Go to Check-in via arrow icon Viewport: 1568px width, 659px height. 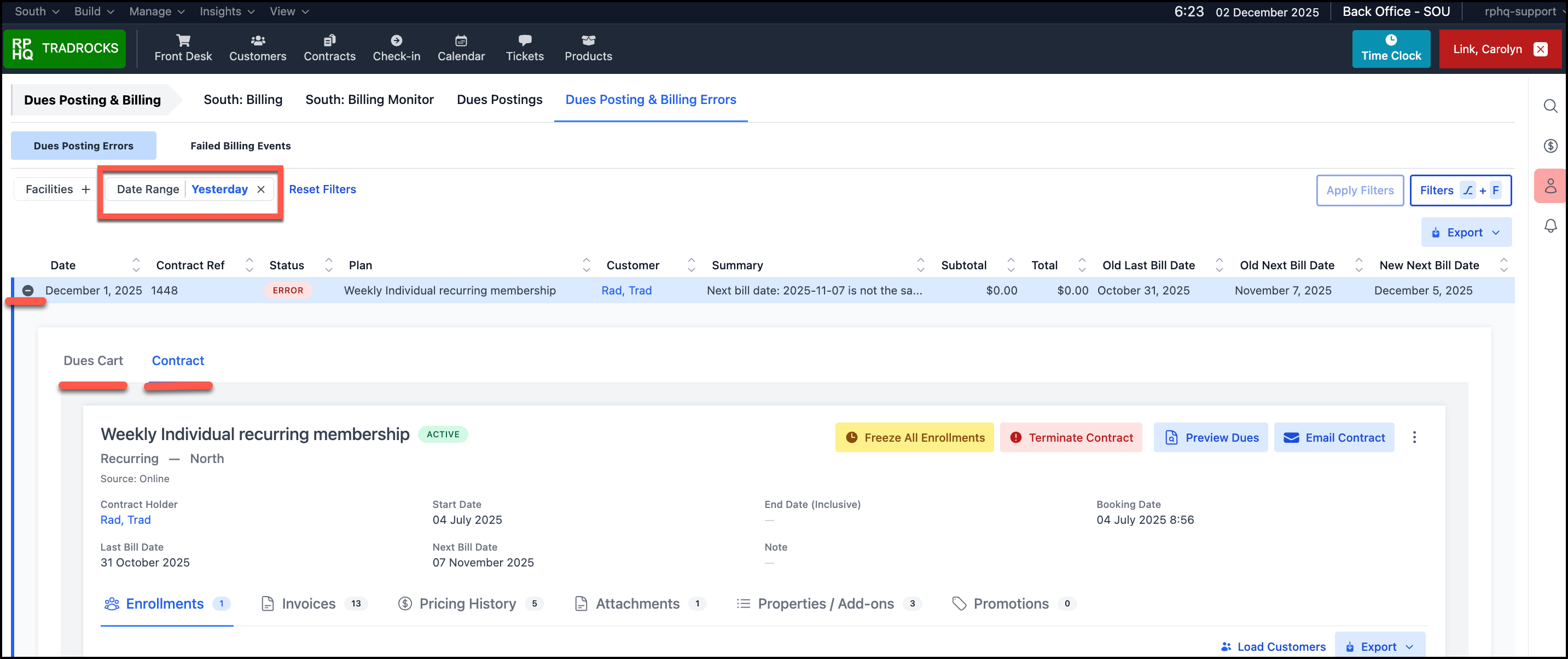click(x=396, y=41)
